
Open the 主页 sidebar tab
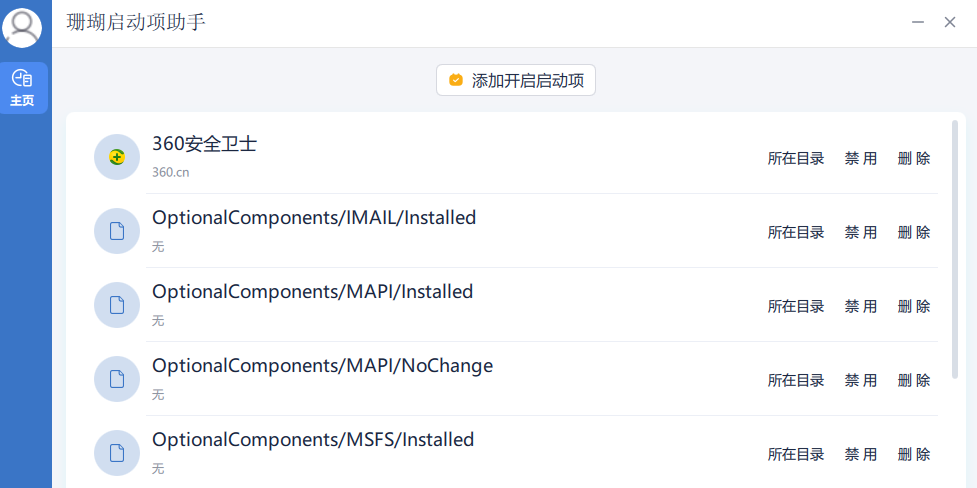pyautogui.click(x=24, y=88)
